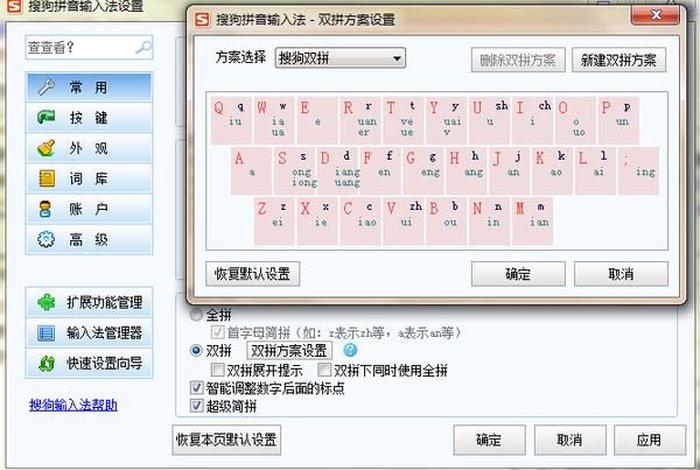Toggle 智能调整数字后面的标点 checkbox
The image size is (700, 470).
(196, 387)
